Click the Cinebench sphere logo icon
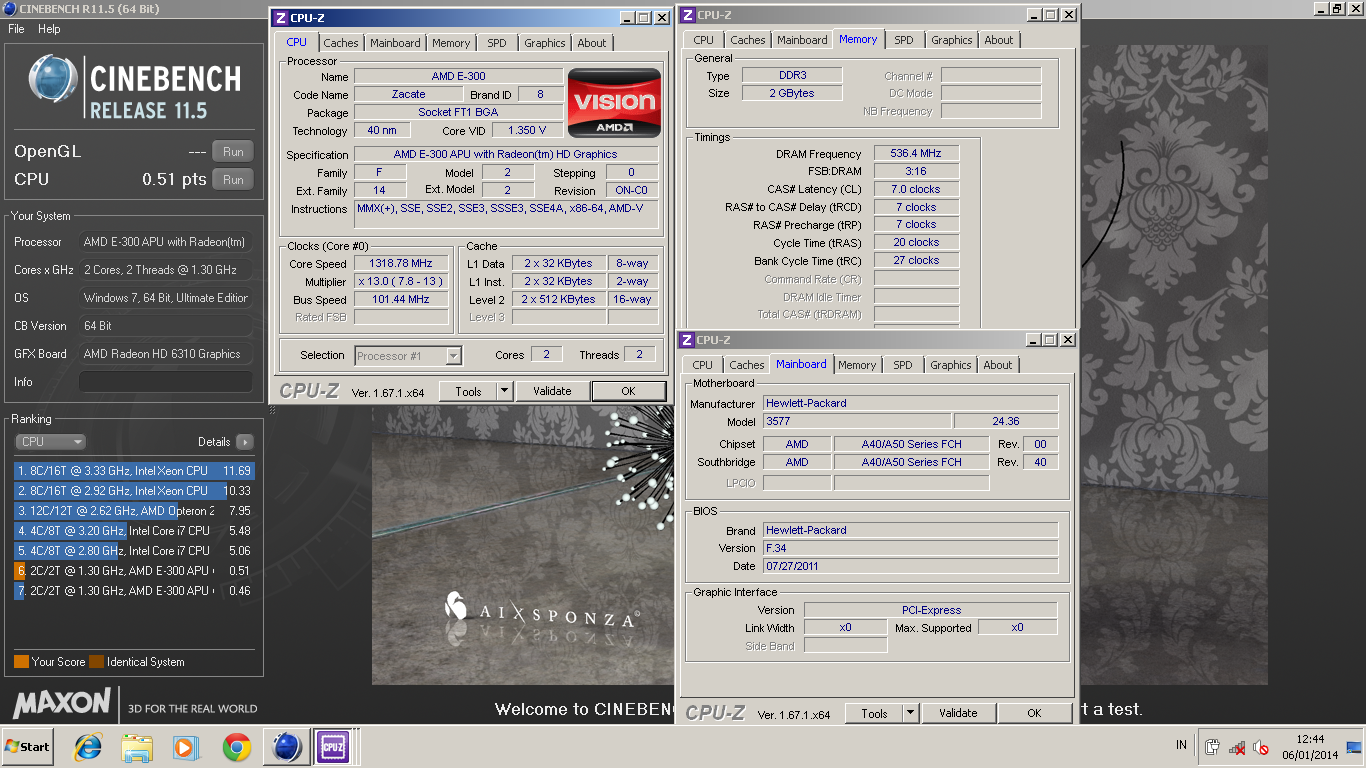The width and height of the screenshot is (1366, 768). point(52,80)
